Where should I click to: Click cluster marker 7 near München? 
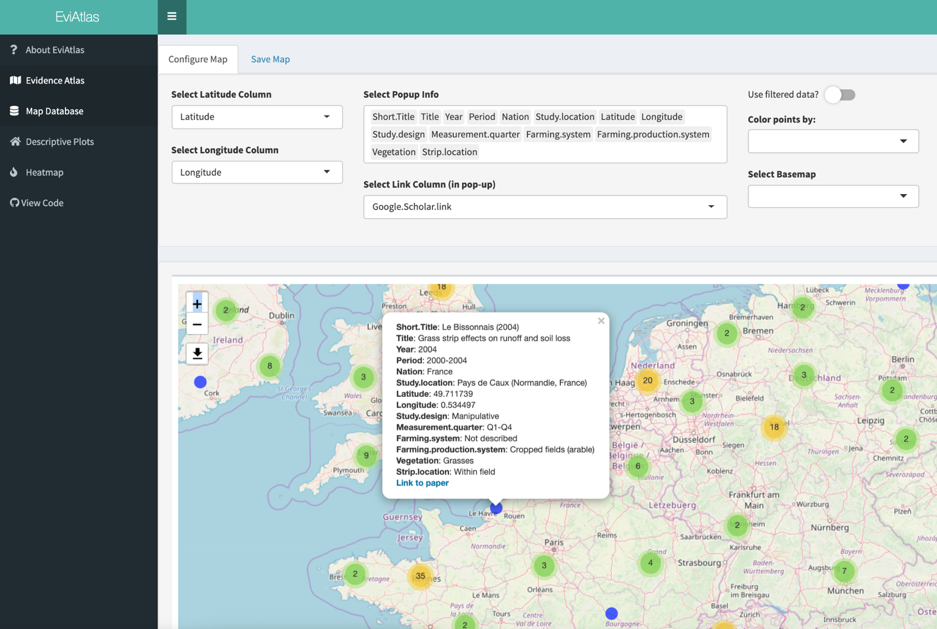(x=844, y=570)
